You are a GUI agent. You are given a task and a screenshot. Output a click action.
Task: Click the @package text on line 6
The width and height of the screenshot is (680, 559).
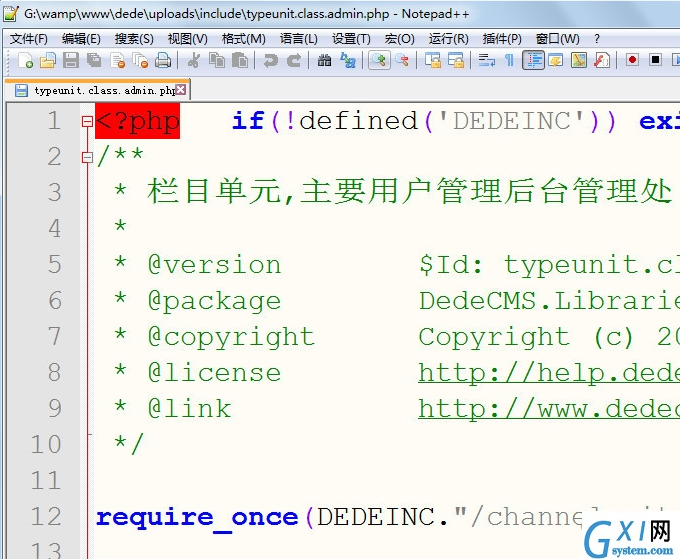pyautogui.click(x=215, y=301)
